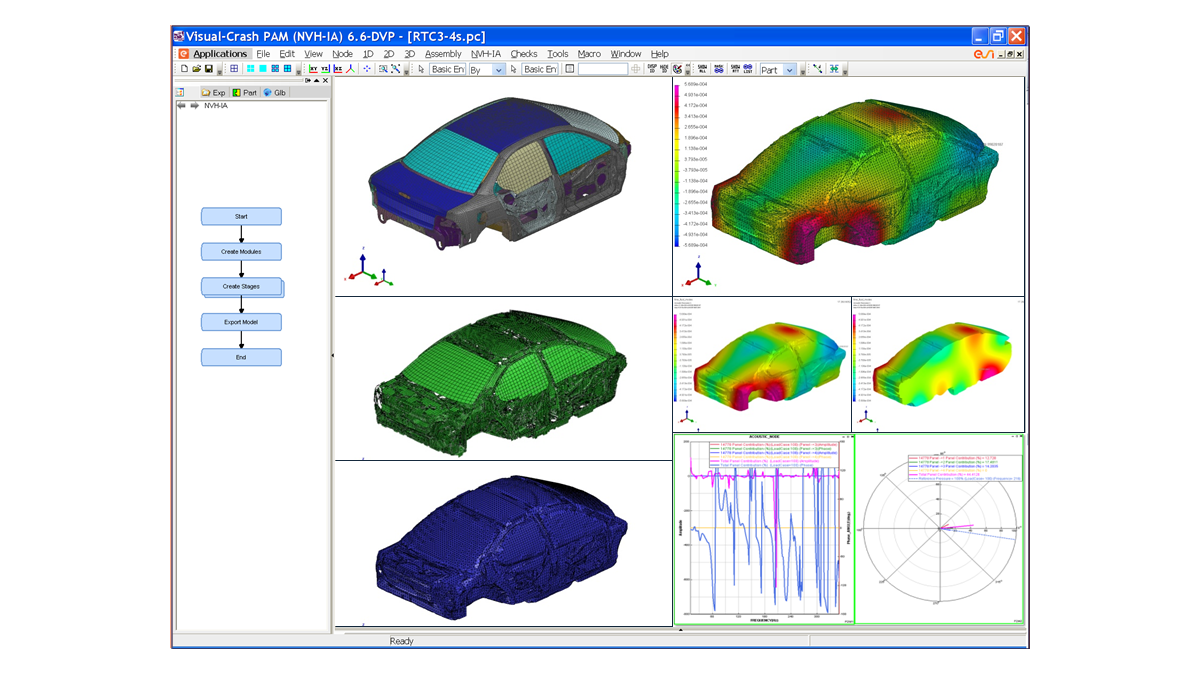Click the four-pane grid layout icon
1200x675 pixels.
click(x=287, y=69)
